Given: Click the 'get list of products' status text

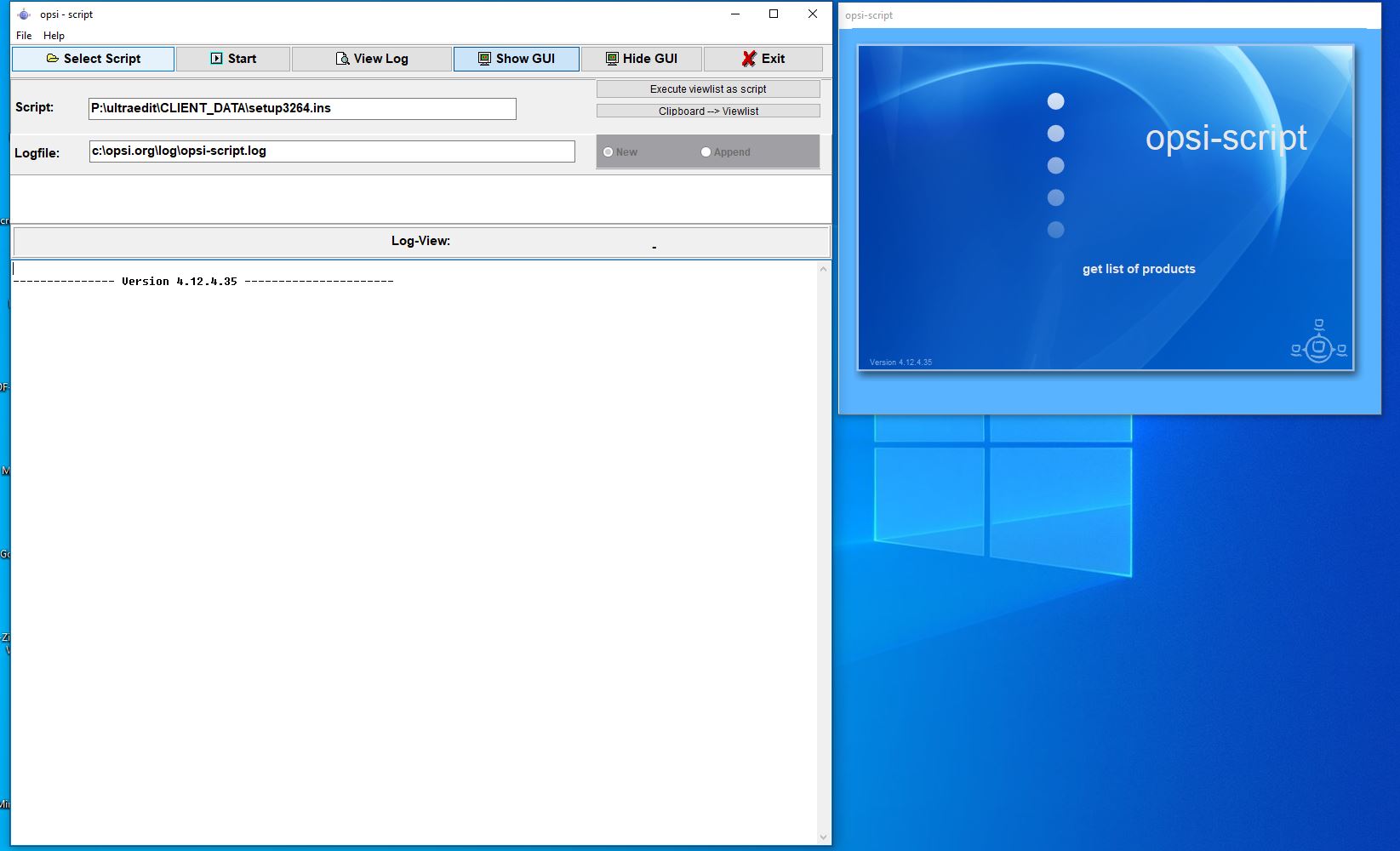Looking at the screenshot, I should [1139, 269].
